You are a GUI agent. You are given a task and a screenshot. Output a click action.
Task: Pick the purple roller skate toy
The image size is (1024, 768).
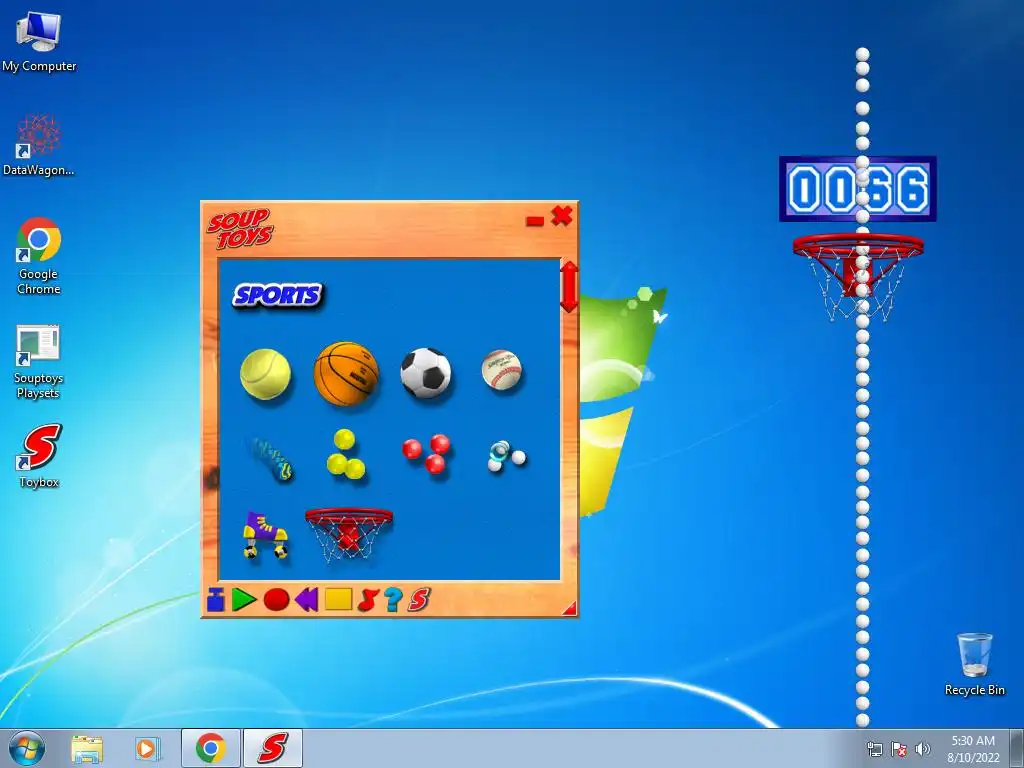point(265,536)
